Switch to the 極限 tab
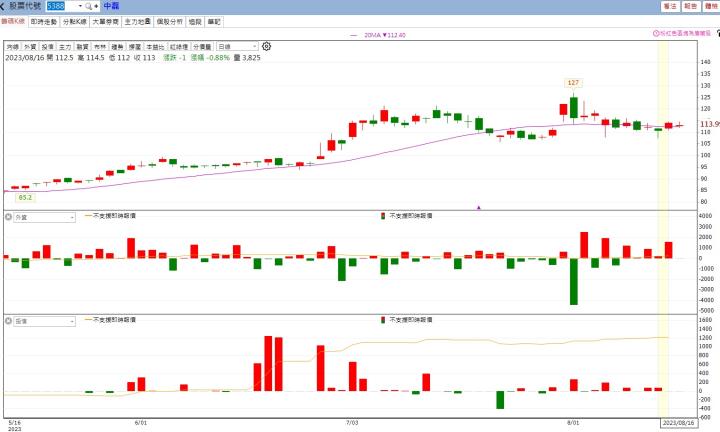This screenshot has height=432, width=720. [x=195, y=22]
